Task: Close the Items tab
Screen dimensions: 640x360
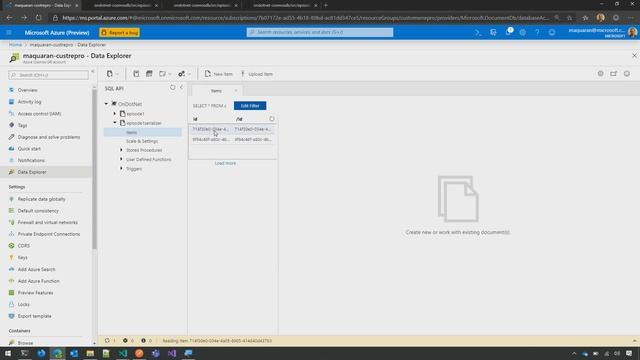Action: click(236, 91)
